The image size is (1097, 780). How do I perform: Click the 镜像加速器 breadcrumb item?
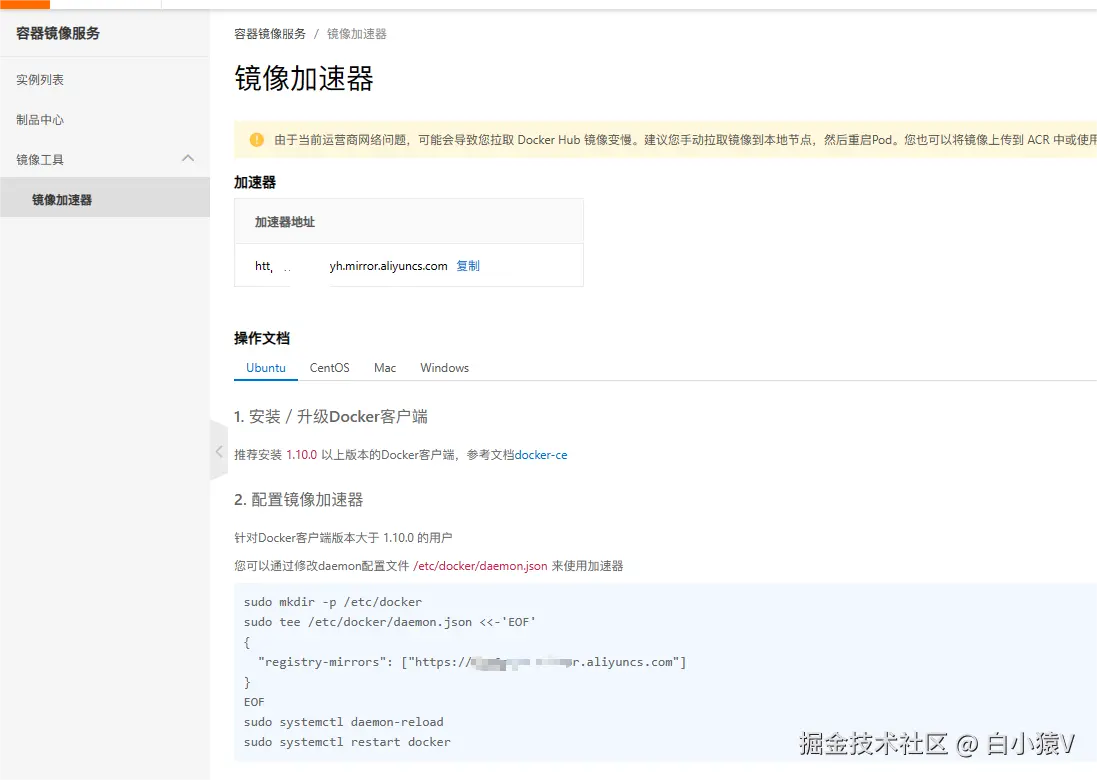(356, 33)
